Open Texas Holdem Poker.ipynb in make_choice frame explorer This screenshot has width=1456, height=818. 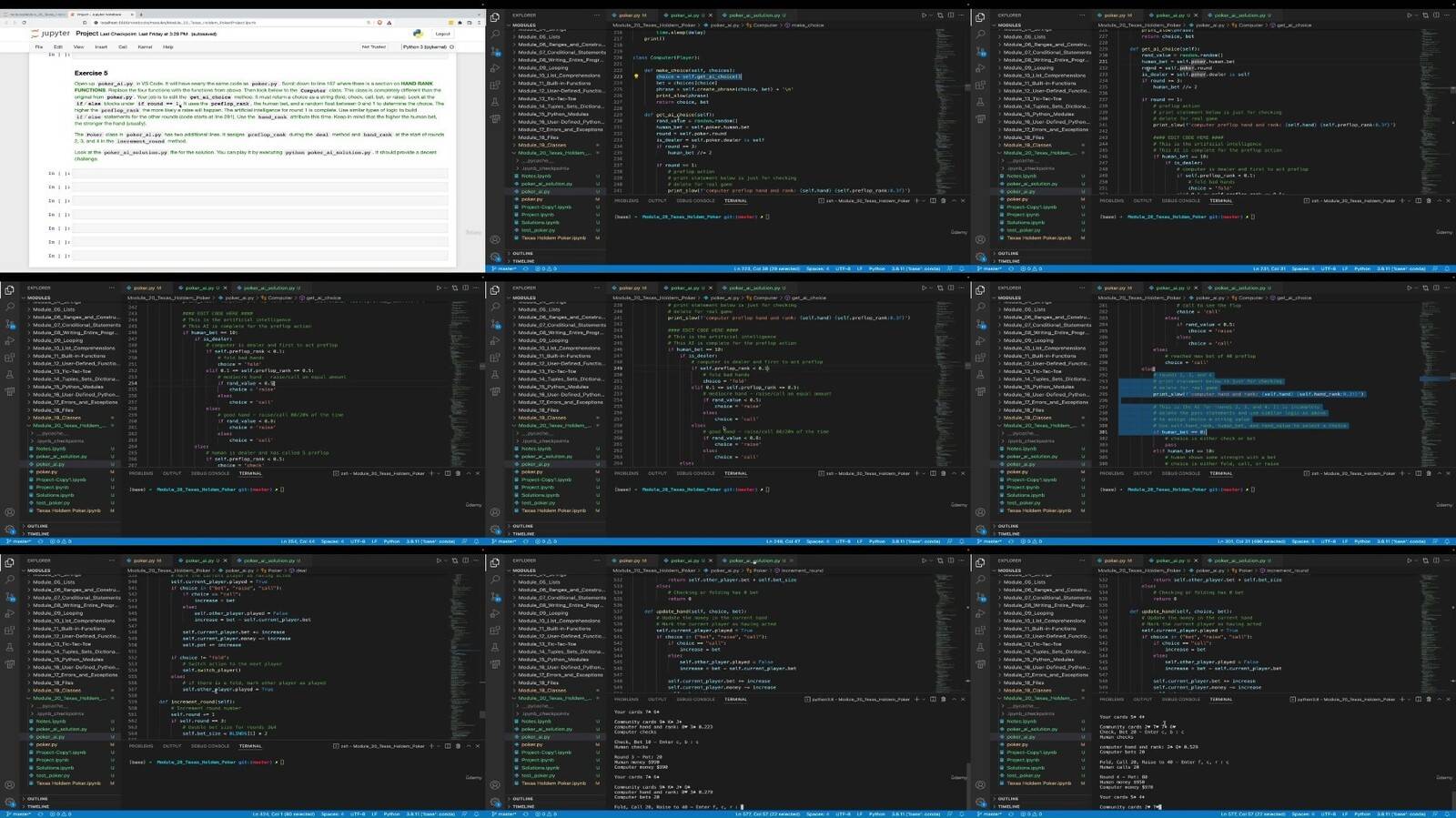point(554,237)
